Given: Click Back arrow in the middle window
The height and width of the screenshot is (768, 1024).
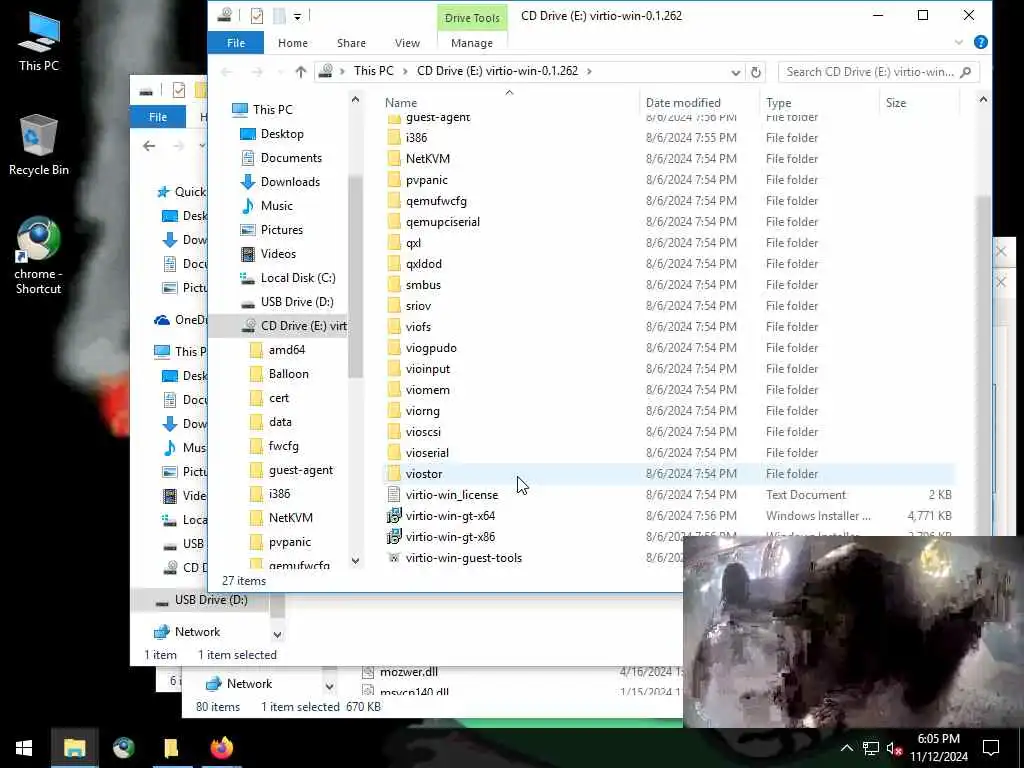Looking at the screenshot, I should 149,146.
